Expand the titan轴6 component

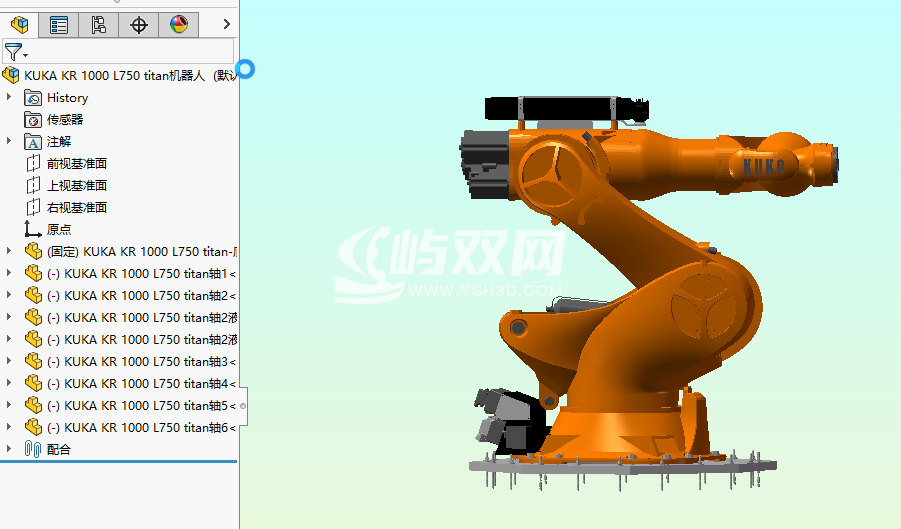9,426
